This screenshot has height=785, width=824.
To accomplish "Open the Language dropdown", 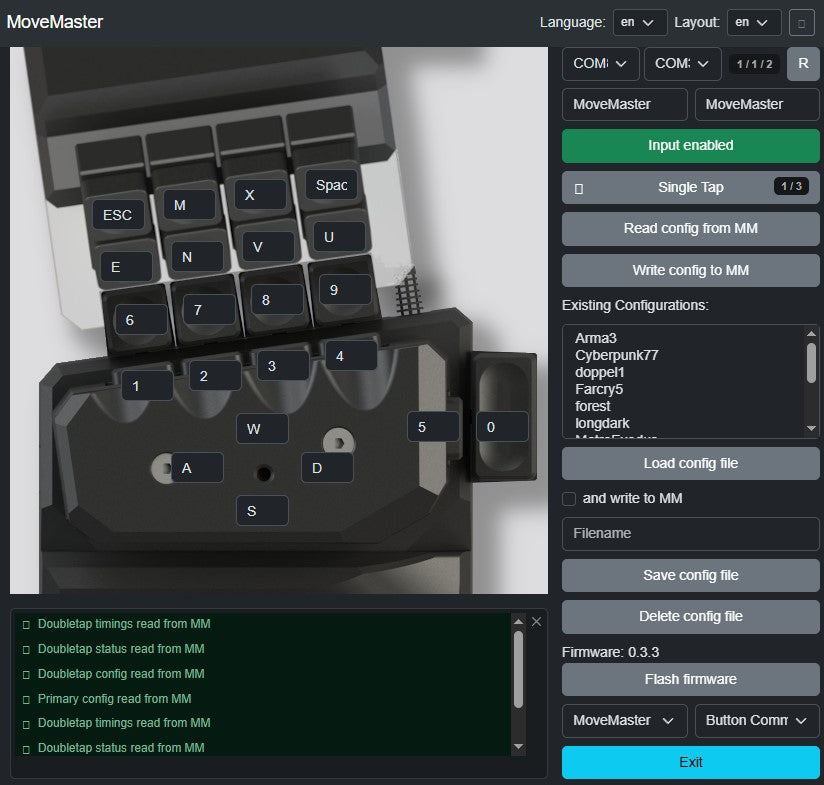I will (x=640, y=23).
